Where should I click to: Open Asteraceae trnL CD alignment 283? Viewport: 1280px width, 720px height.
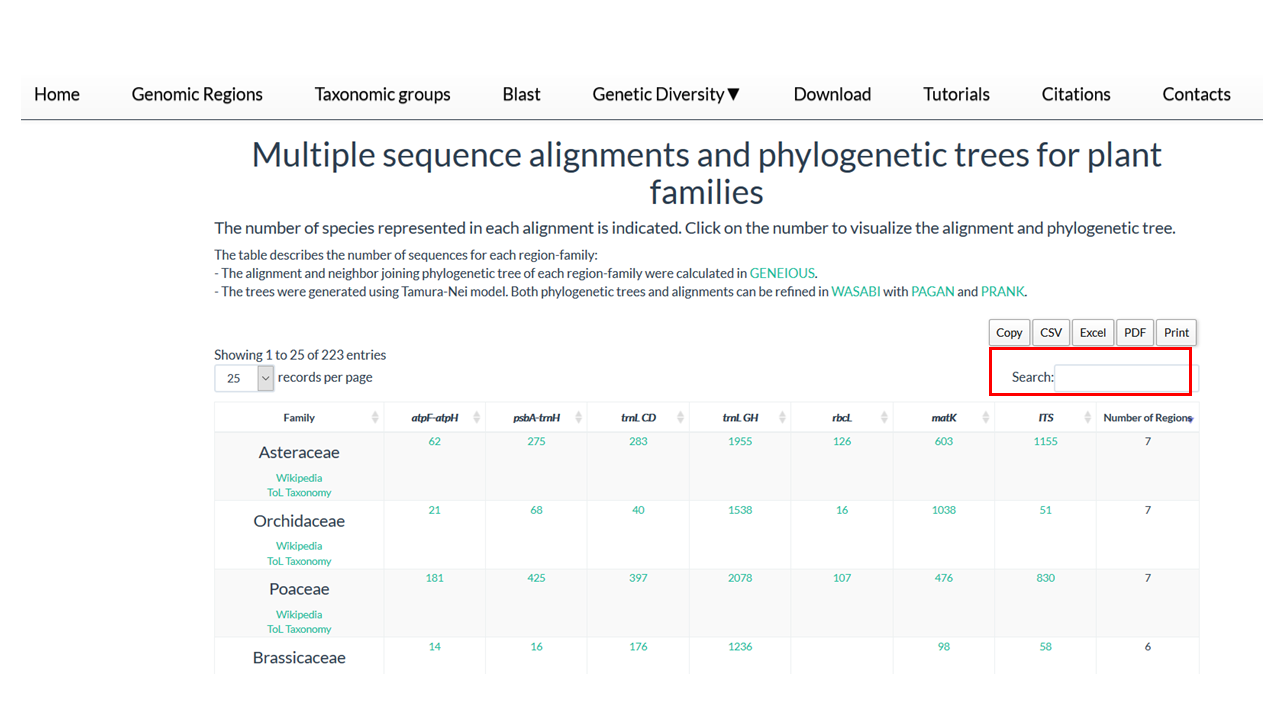point(638,442)
